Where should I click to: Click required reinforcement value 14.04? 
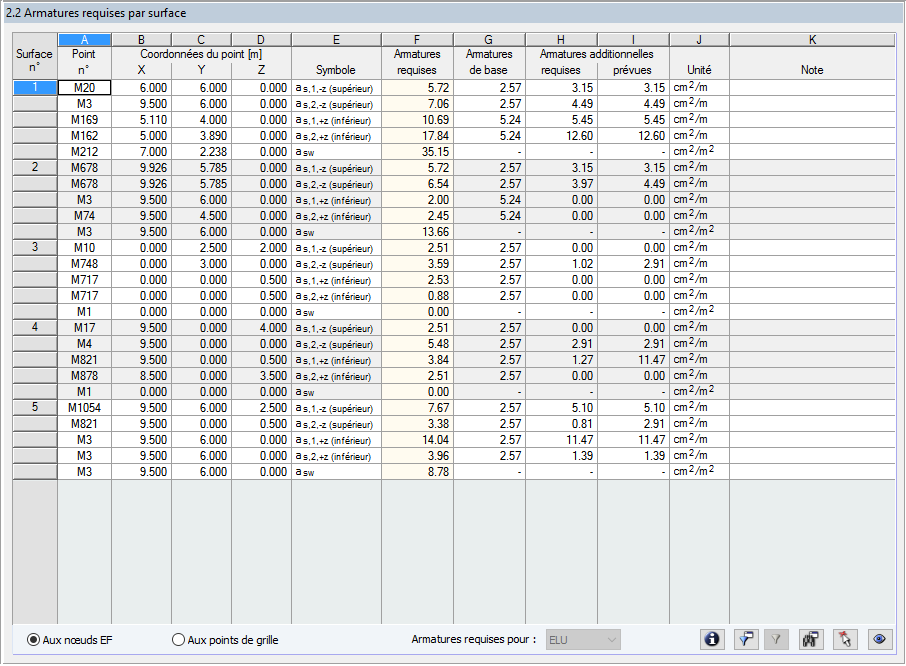pos(417,440)
